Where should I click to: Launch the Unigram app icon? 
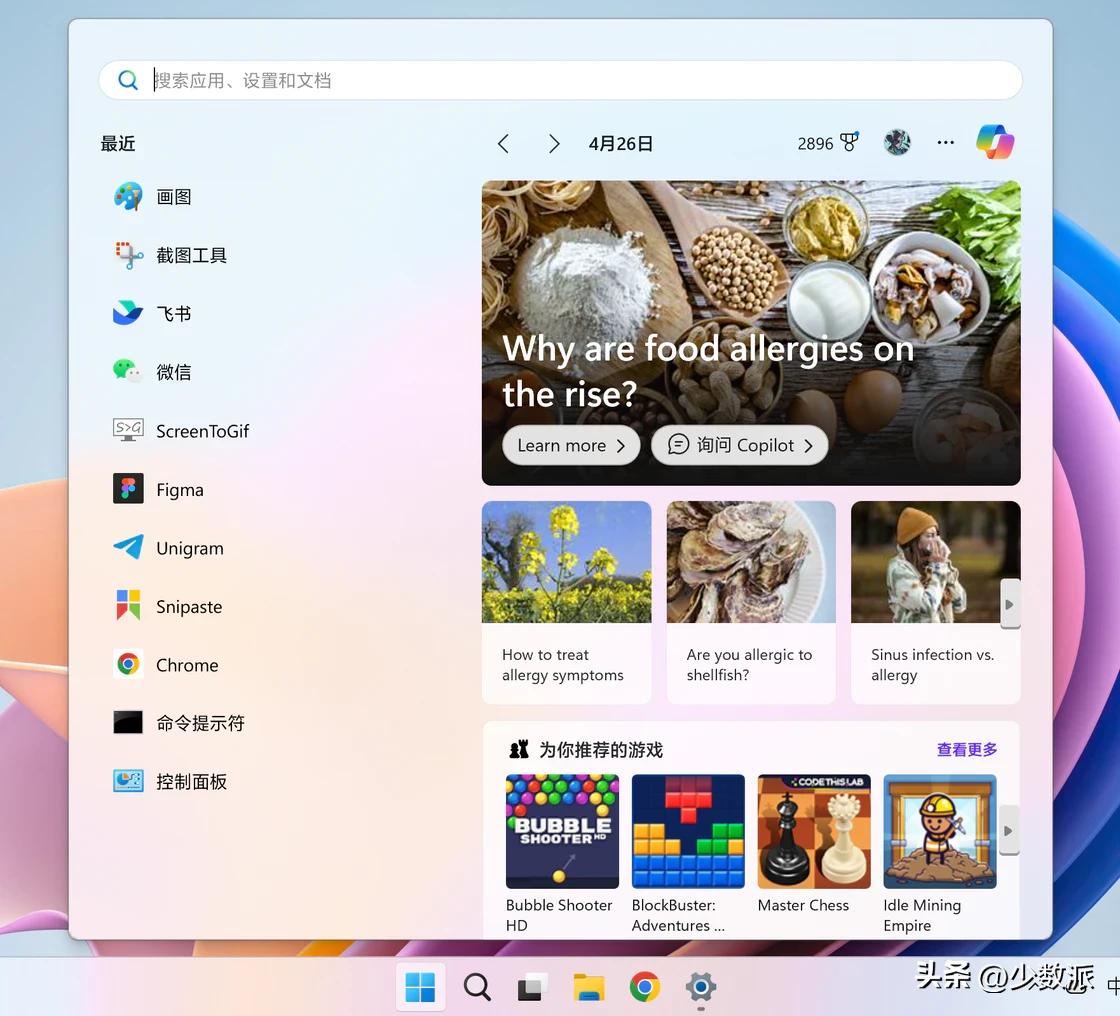(x=128, y=547)
